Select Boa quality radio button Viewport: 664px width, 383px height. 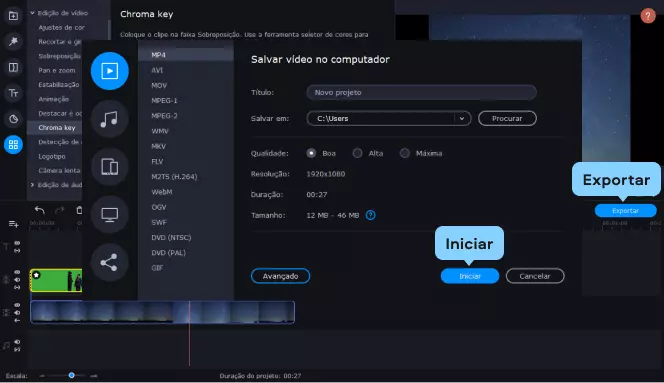[311, 153]
